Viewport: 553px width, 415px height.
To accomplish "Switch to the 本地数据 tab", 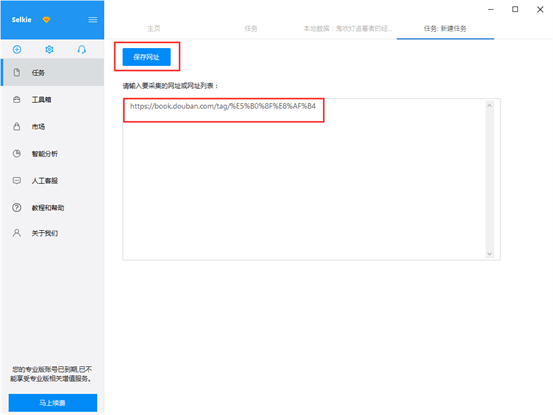I will [348, 29].
